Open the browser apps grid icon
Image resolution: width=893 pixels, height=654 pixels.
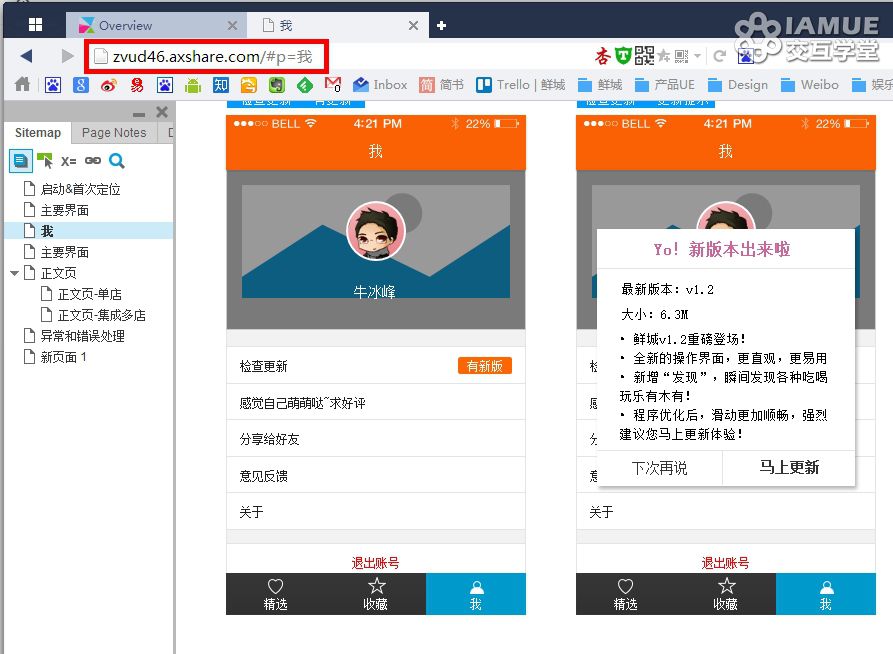35,24
